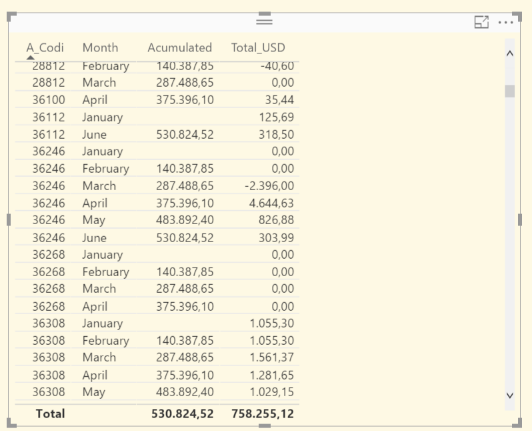This screenshot has height=431, width=532.
Task: Select June in the 36112 row
Action: coord(94,134)
